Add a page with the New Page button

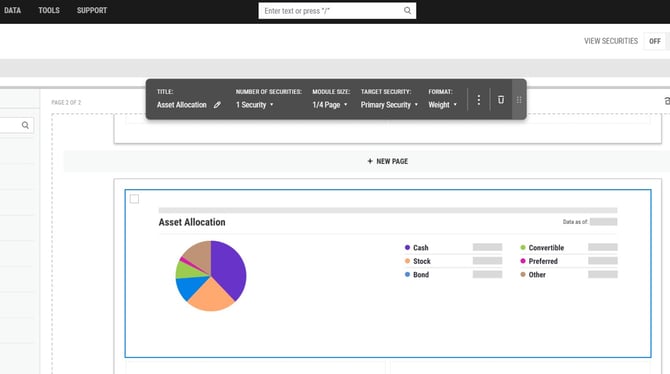click(388, 161)
